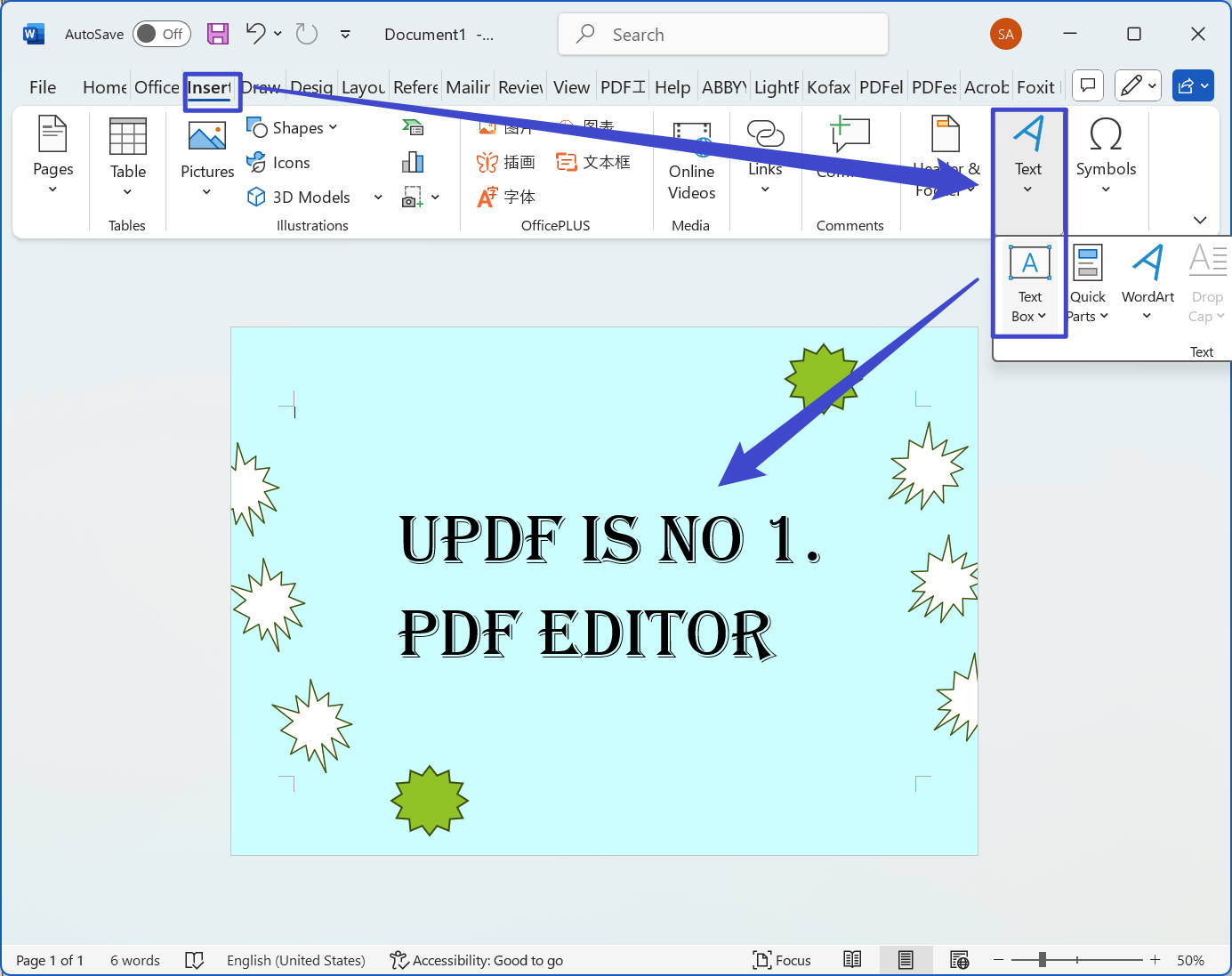The image size is (1232, 976).
Task: Toggle the AutoSave switch
Action: tap(162, 34)
